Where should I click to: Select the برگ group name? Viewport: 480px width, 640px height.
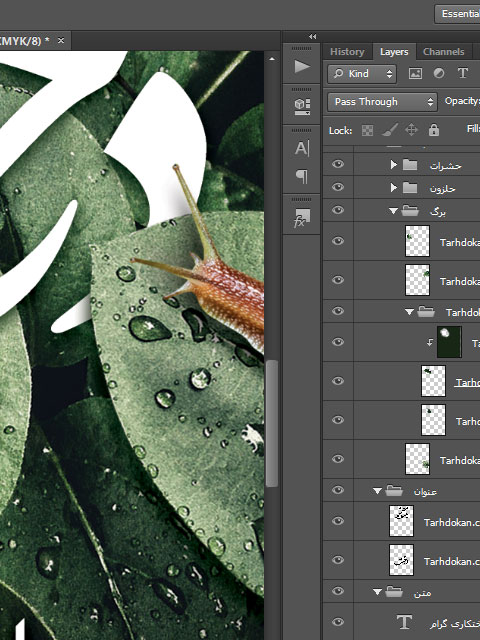[438, 212]
